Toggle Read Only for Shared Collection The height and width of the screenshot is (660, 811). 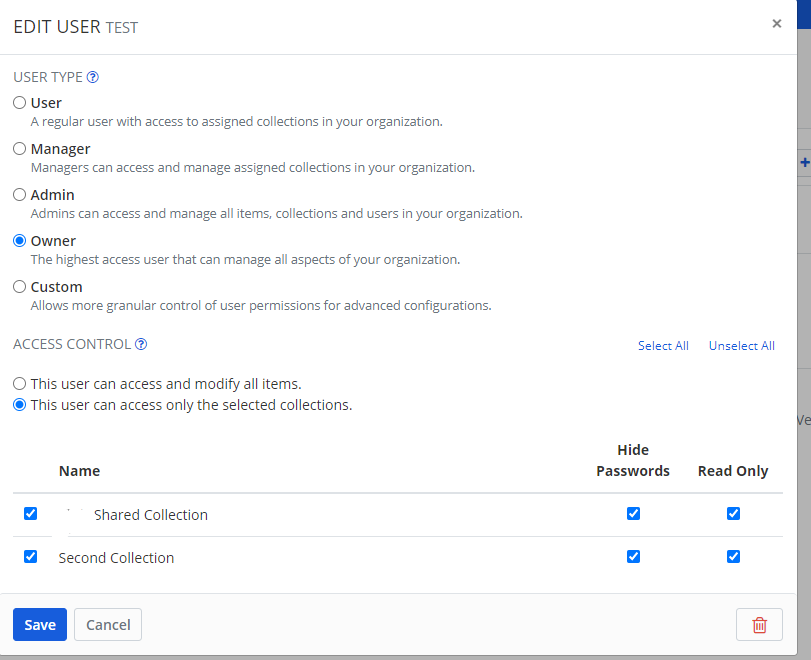coord(733,513)
